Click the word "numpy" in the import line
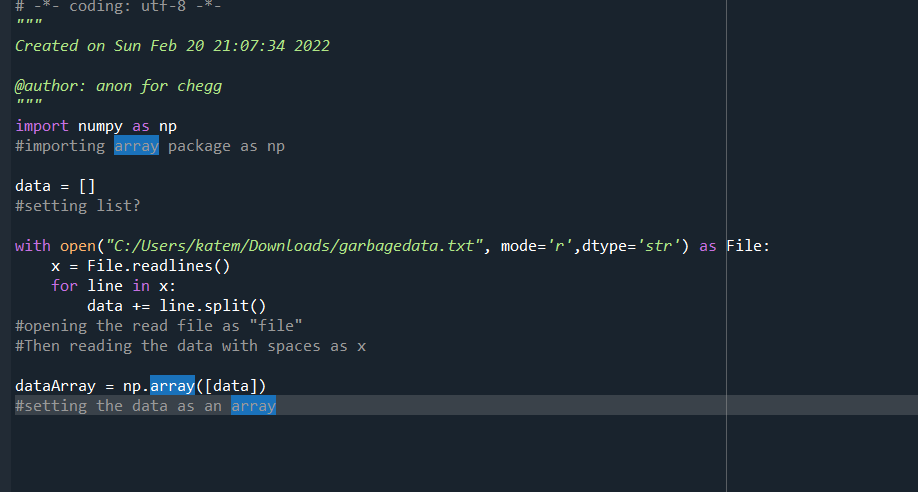This screenshot has height=492, width=918. (100, 126)
